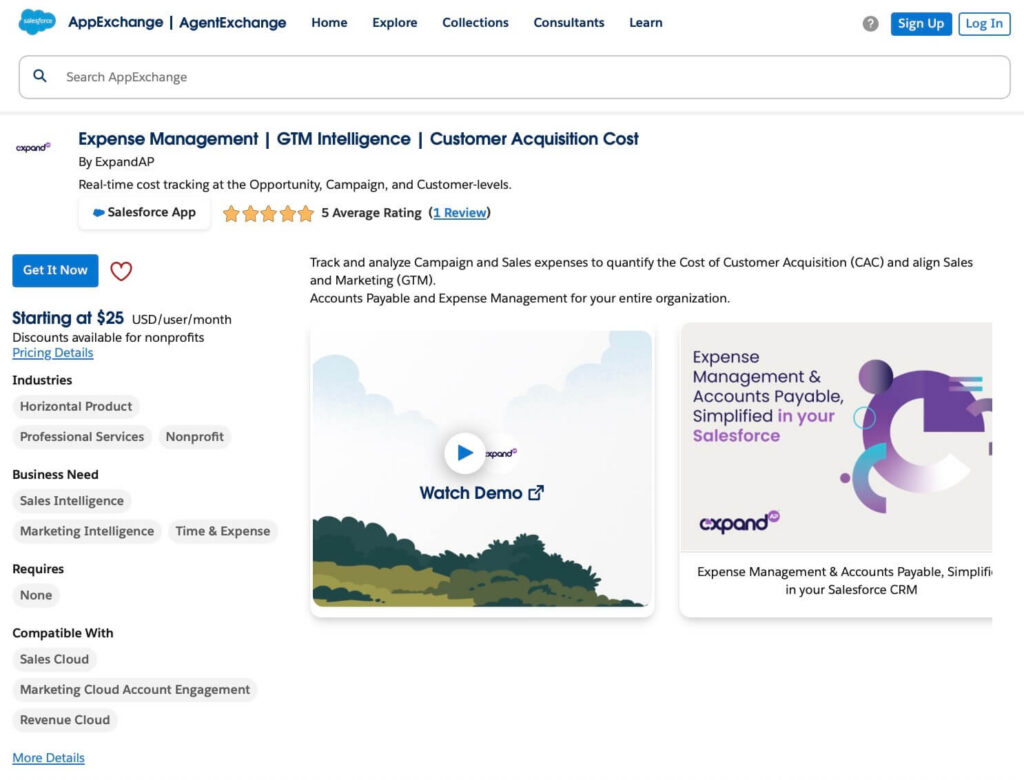This screenshot has width=1024, height=780.
Task: Click the AppExchange | AgentExchange title
Action: (x=177, y=23)
